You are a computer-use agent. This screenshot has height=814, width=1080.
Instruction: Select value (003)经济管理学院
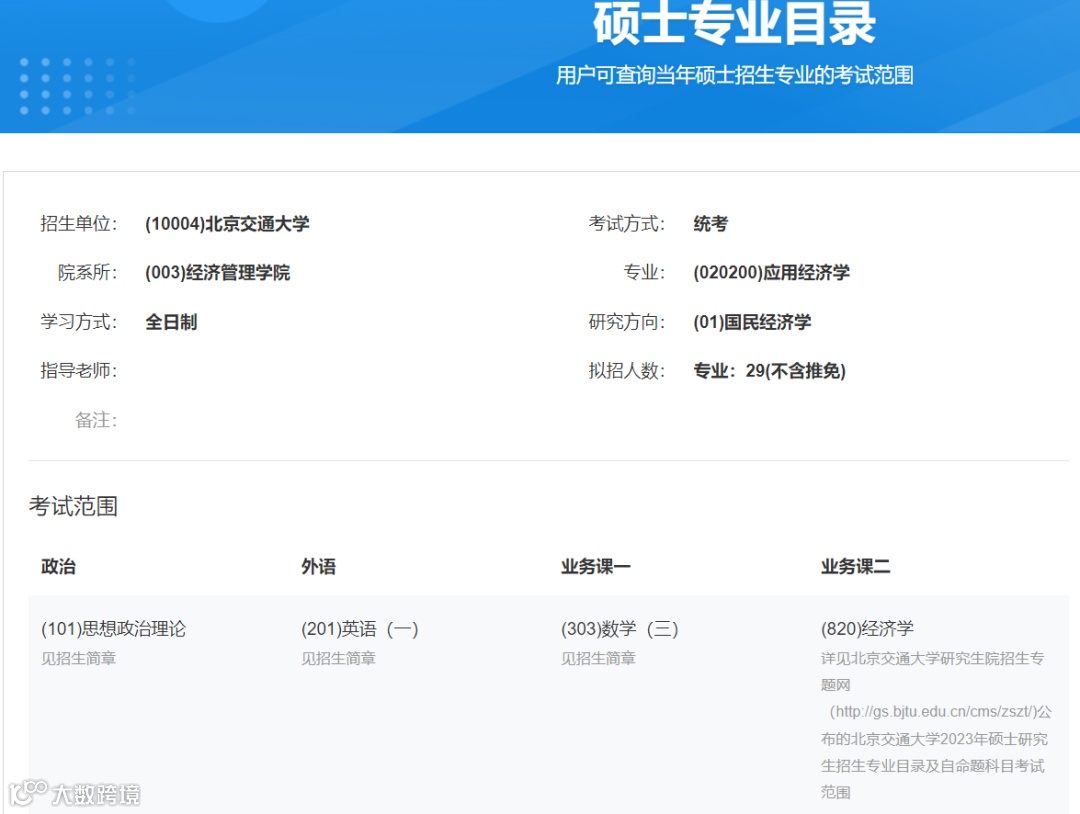click(x=218, y=273)
